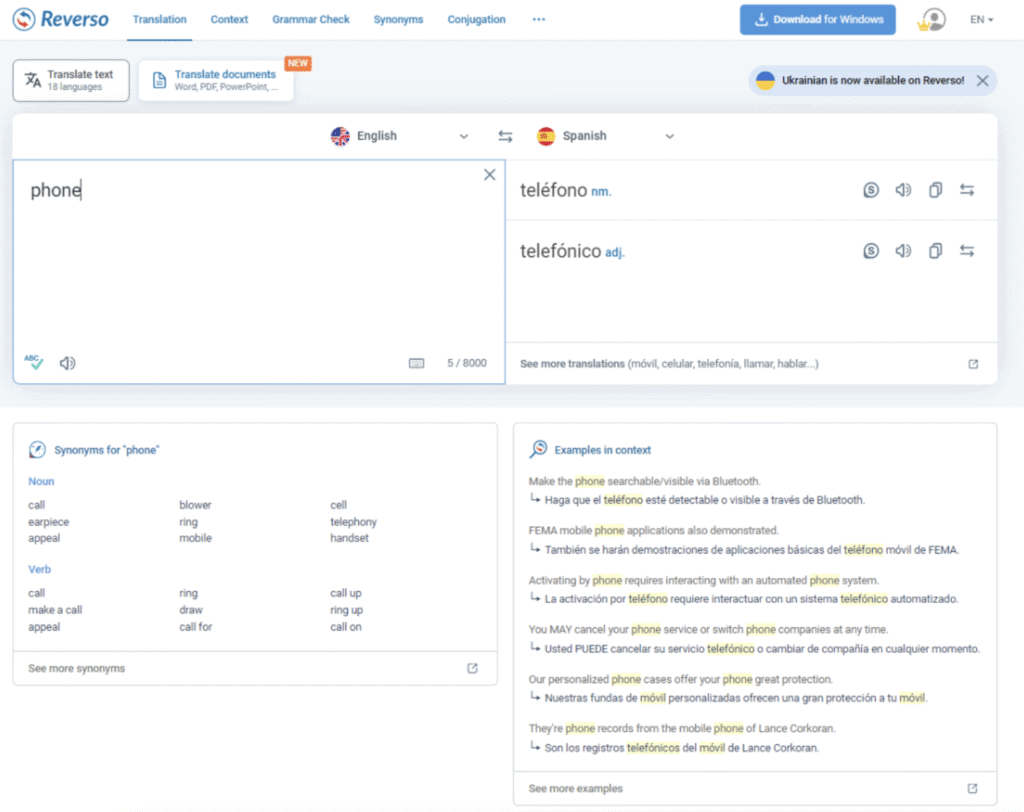Go to the Conjugation tab

point(476,20)
